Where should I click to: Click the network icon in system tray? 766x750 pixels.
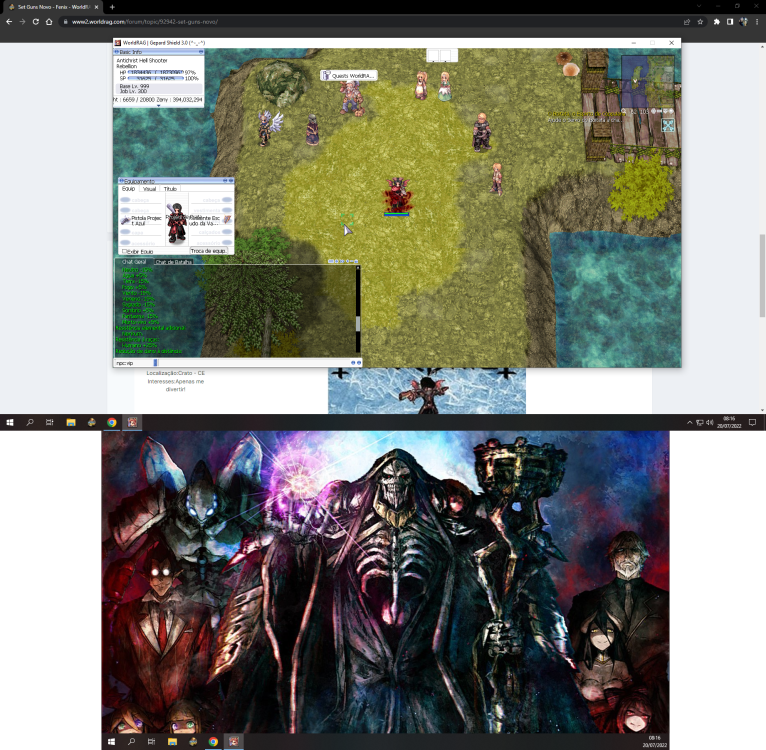point(700,422)
